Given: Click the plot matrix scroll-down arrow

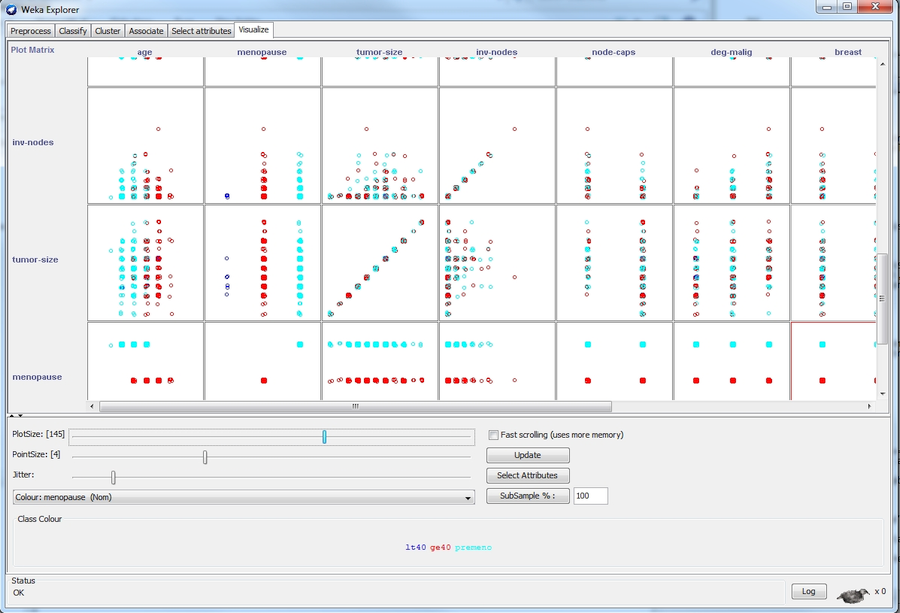Looking at the screenshot, I should tap(882, 394).
